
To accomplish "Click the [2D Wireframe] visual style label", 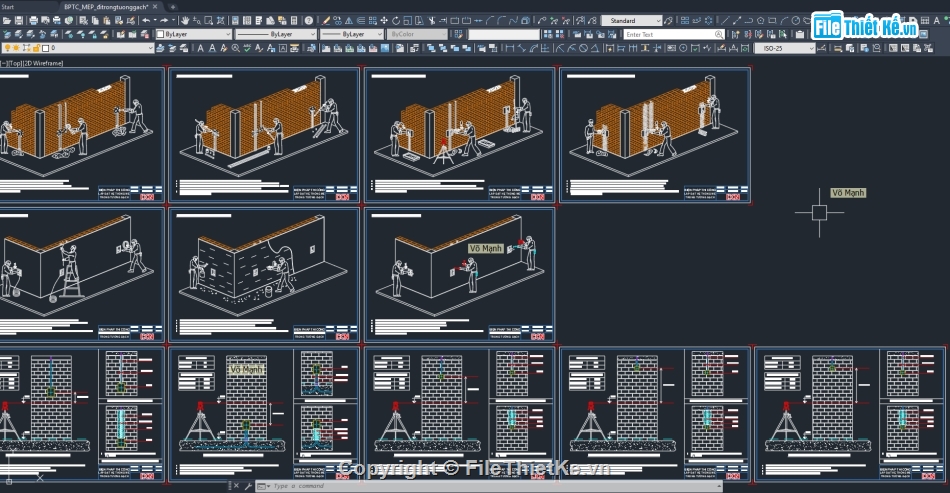I will pyautogui.click(x=42, y=63).
